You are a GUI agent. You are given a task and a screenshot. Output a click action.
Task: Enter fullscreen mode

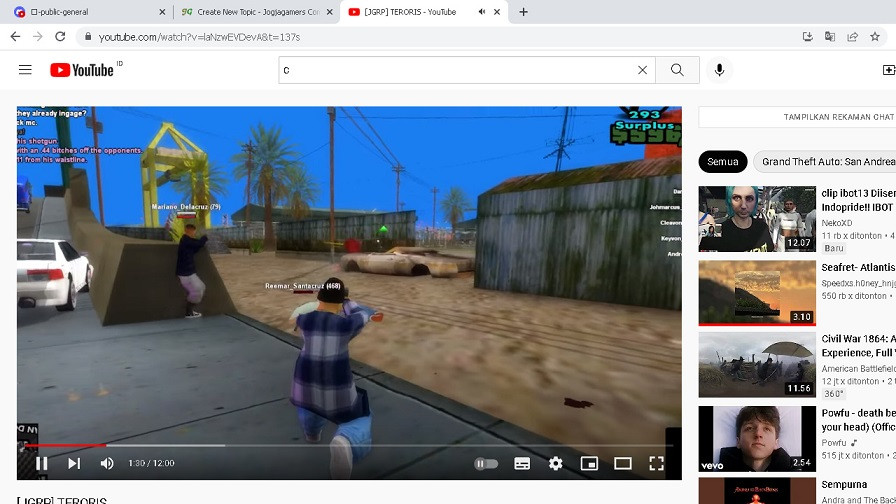pyautogui.click(x=657, y=463)
